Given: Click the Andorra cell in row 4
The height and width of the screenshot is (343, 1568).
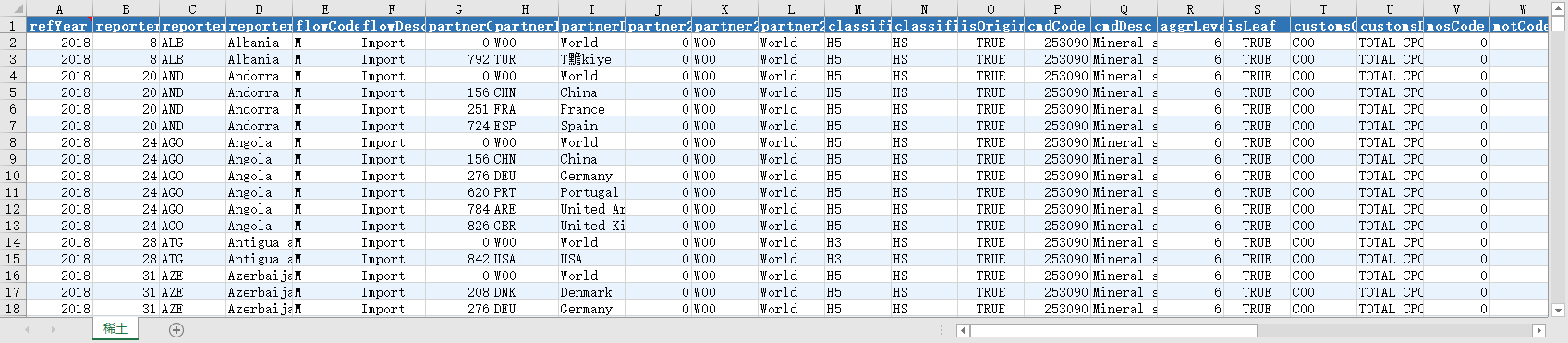Looking at the screenshot, I should tap(259, 76).
